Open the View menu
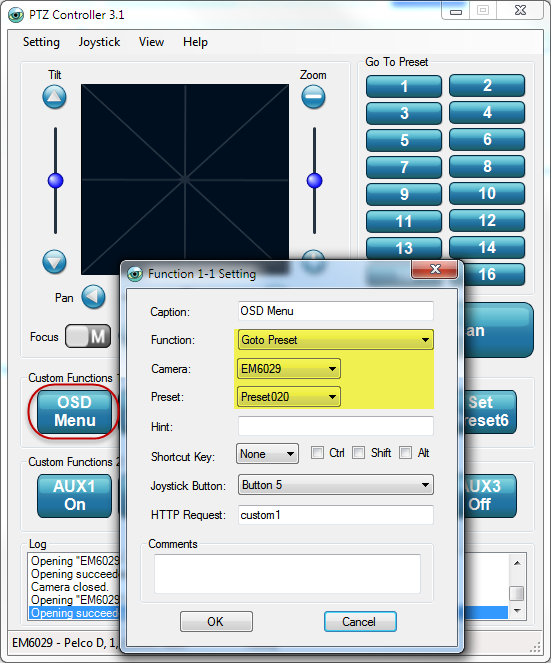Image resolution: width=551 pixels, height=663 pixels. (151, 42)
